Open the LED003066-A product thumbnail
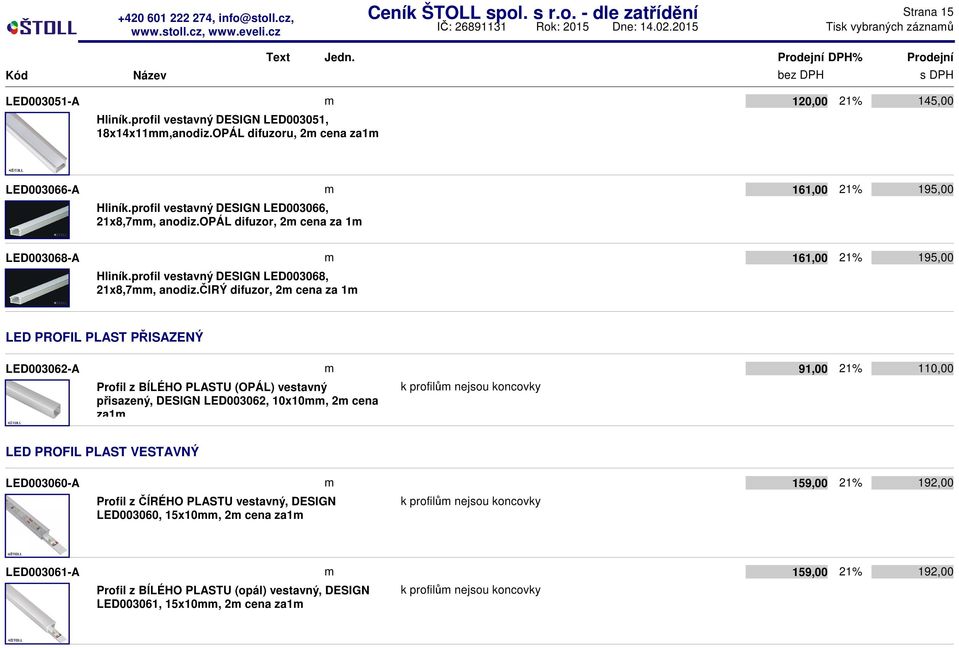The width and height of the screenshot is (959, 648). 37,220
